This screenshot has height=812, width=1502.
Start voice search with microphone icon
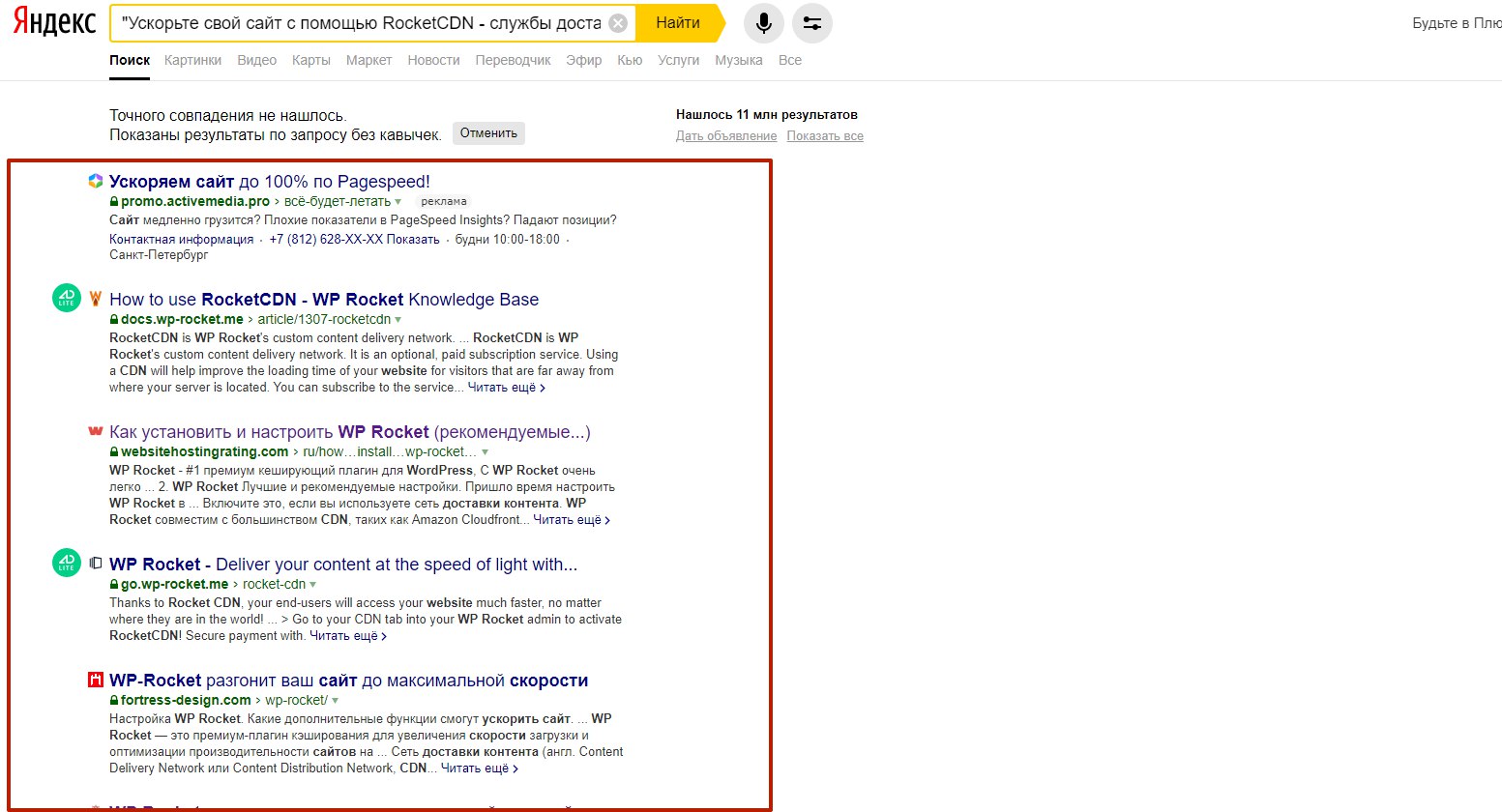(764, 23)
